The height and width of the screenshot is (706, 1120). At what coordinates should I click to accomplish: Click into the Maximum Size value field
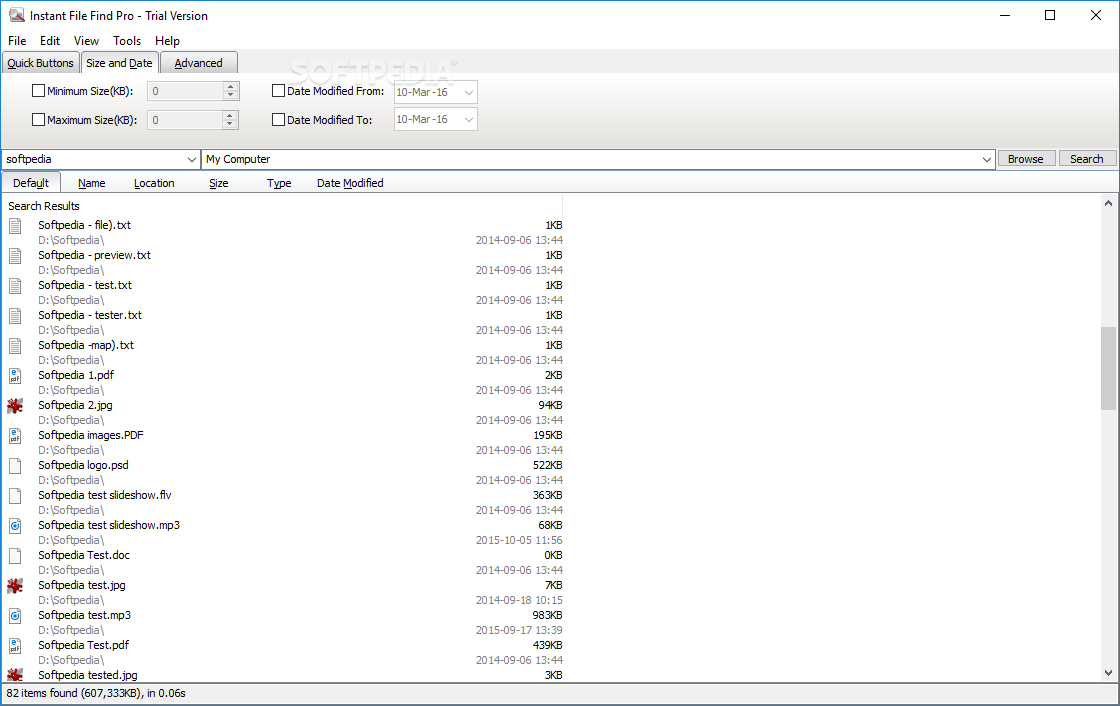pyautogui.click(x=186, y=119)
